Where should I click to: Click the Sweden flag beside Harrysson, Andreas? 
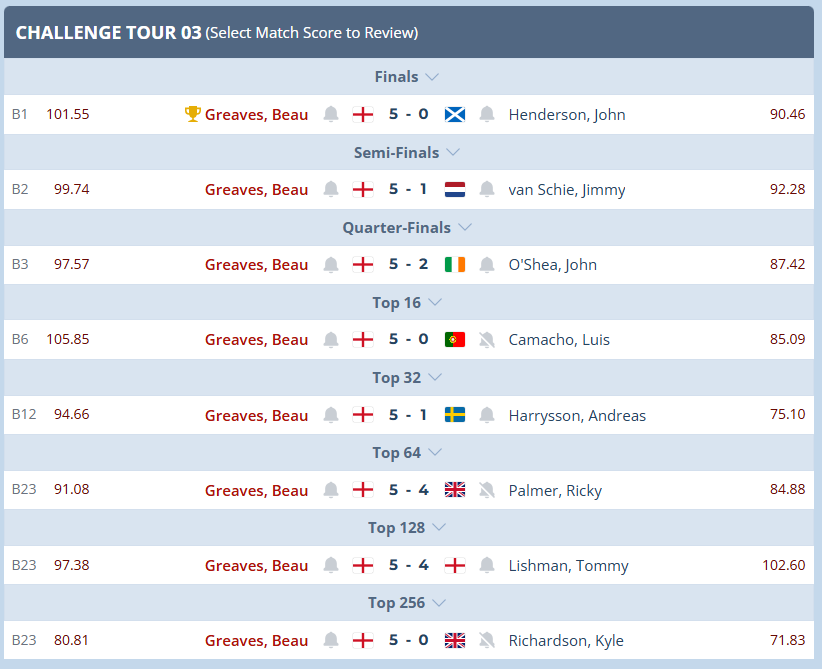coord(455,415)
